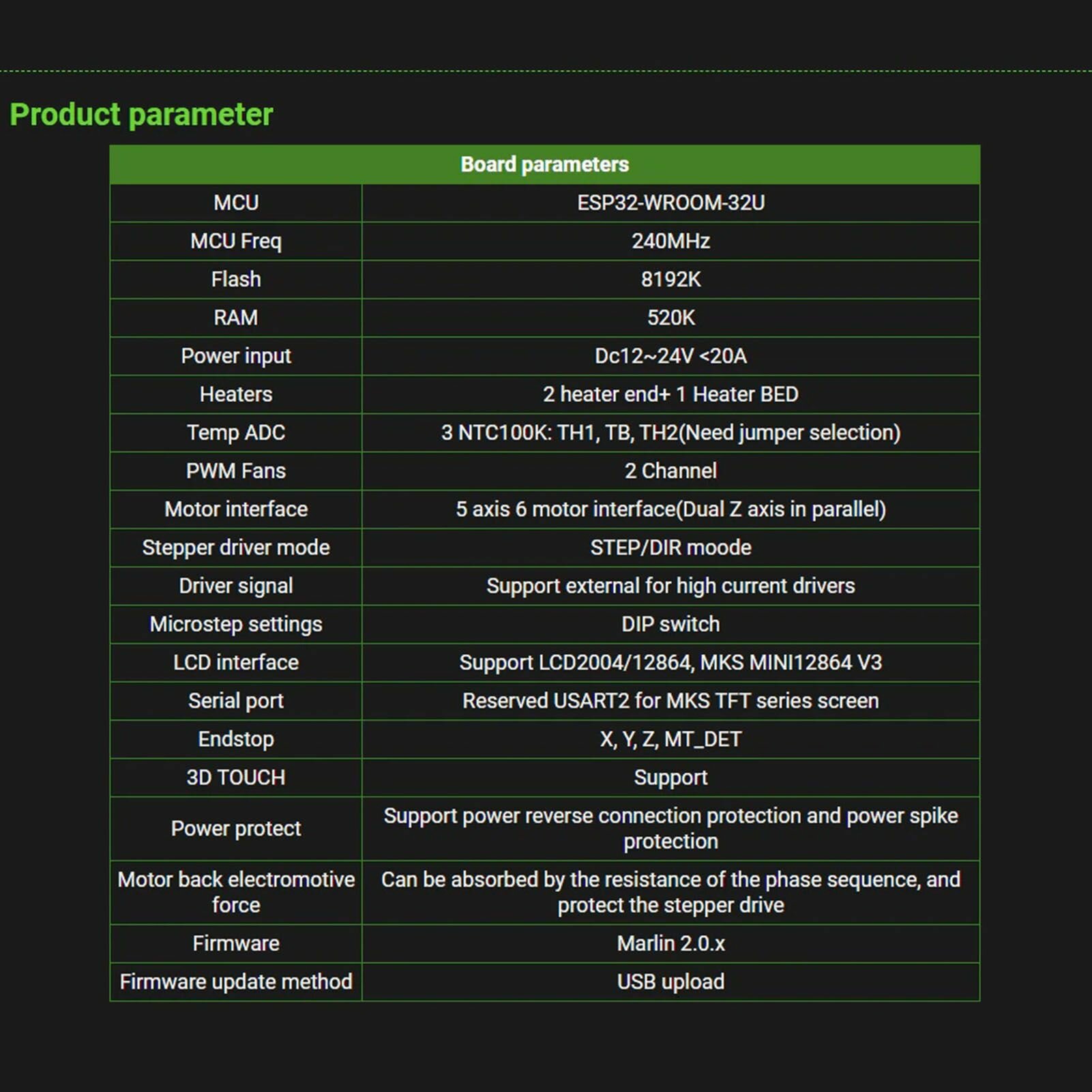Select the 240MHz value

pos(670,241)
